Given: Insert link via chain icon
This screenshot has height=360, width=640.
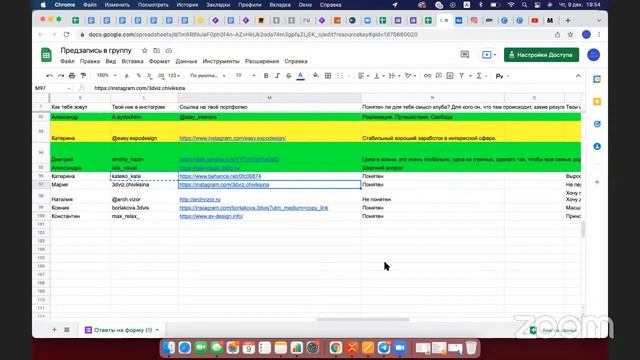Looking at the screenshot, I should (427, 76).
